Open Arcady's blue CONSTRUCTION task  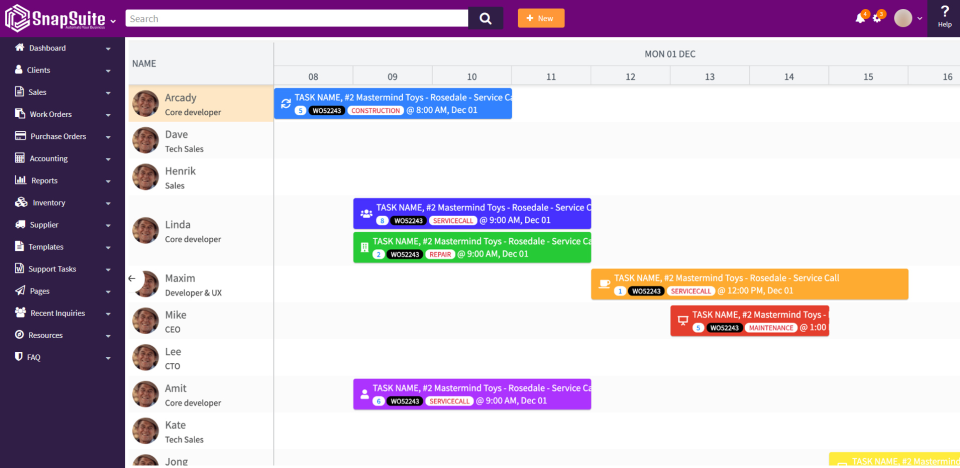coord(392,104)
